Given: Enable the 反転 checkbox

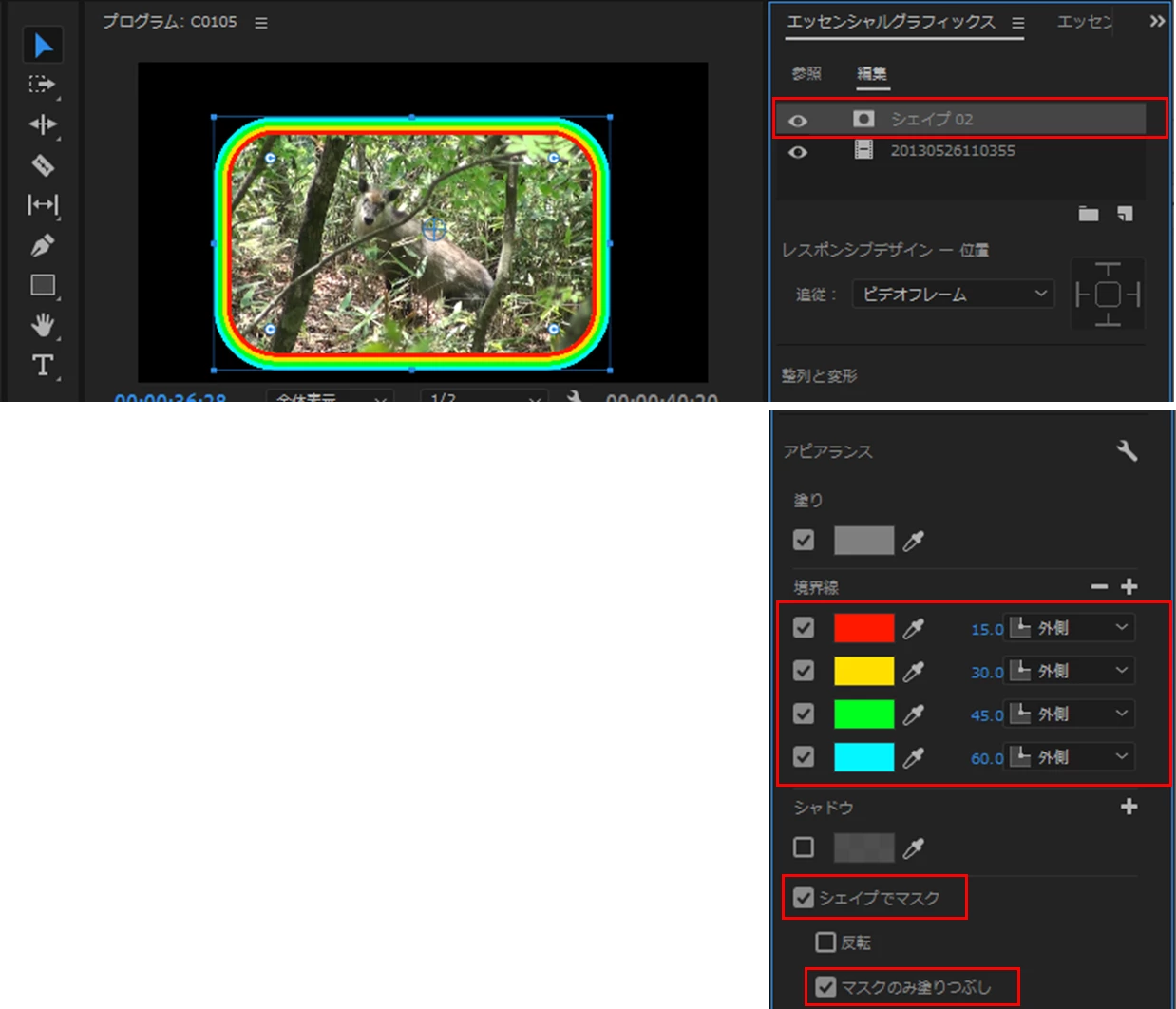Looking at the screenshot, I should click(x=826, y=942).
